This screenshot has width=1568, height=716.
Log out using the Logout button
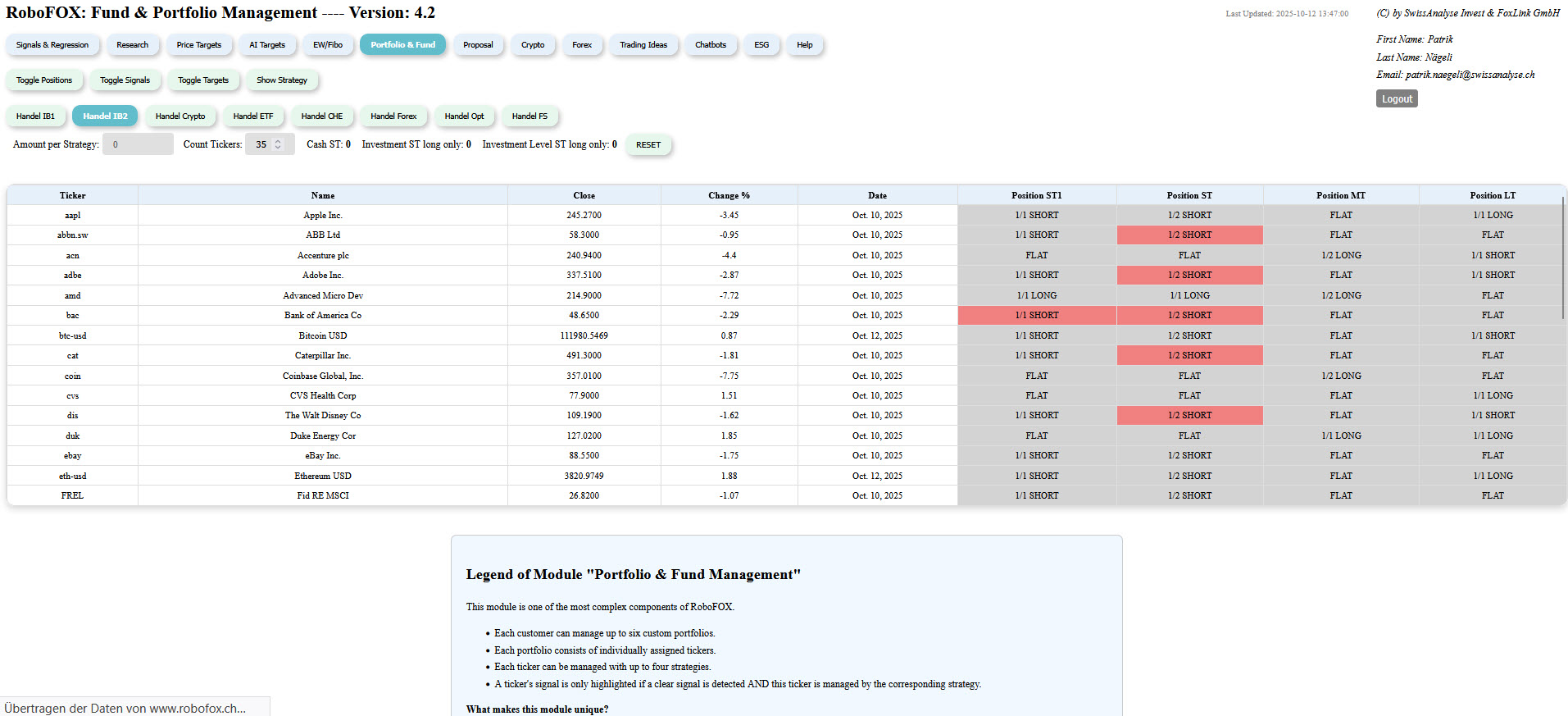click(1397, 99)
